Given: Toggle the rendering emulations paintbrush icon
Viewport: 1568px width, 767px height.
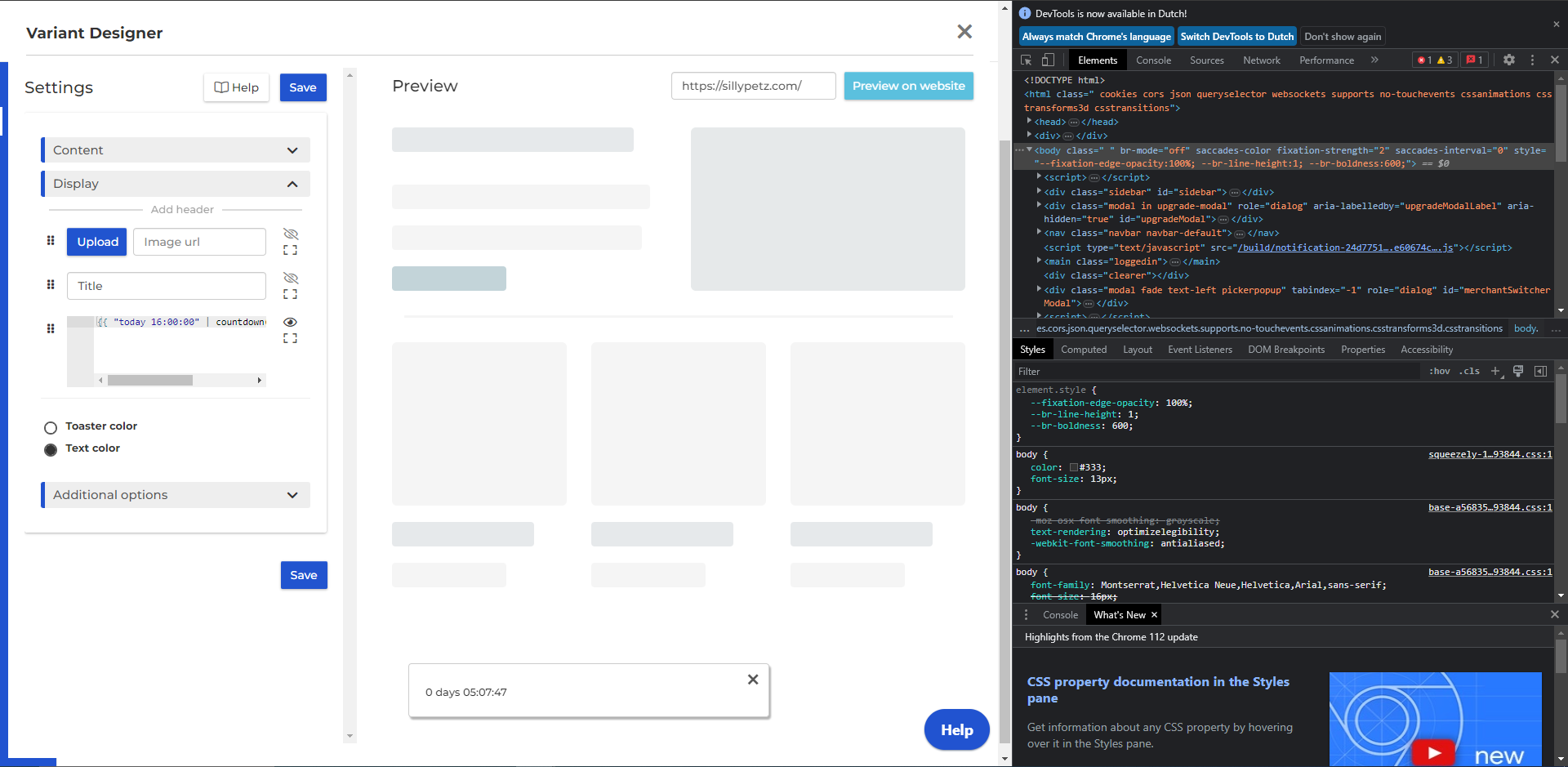Looking at the screenshot, I should coord(1518,371).
